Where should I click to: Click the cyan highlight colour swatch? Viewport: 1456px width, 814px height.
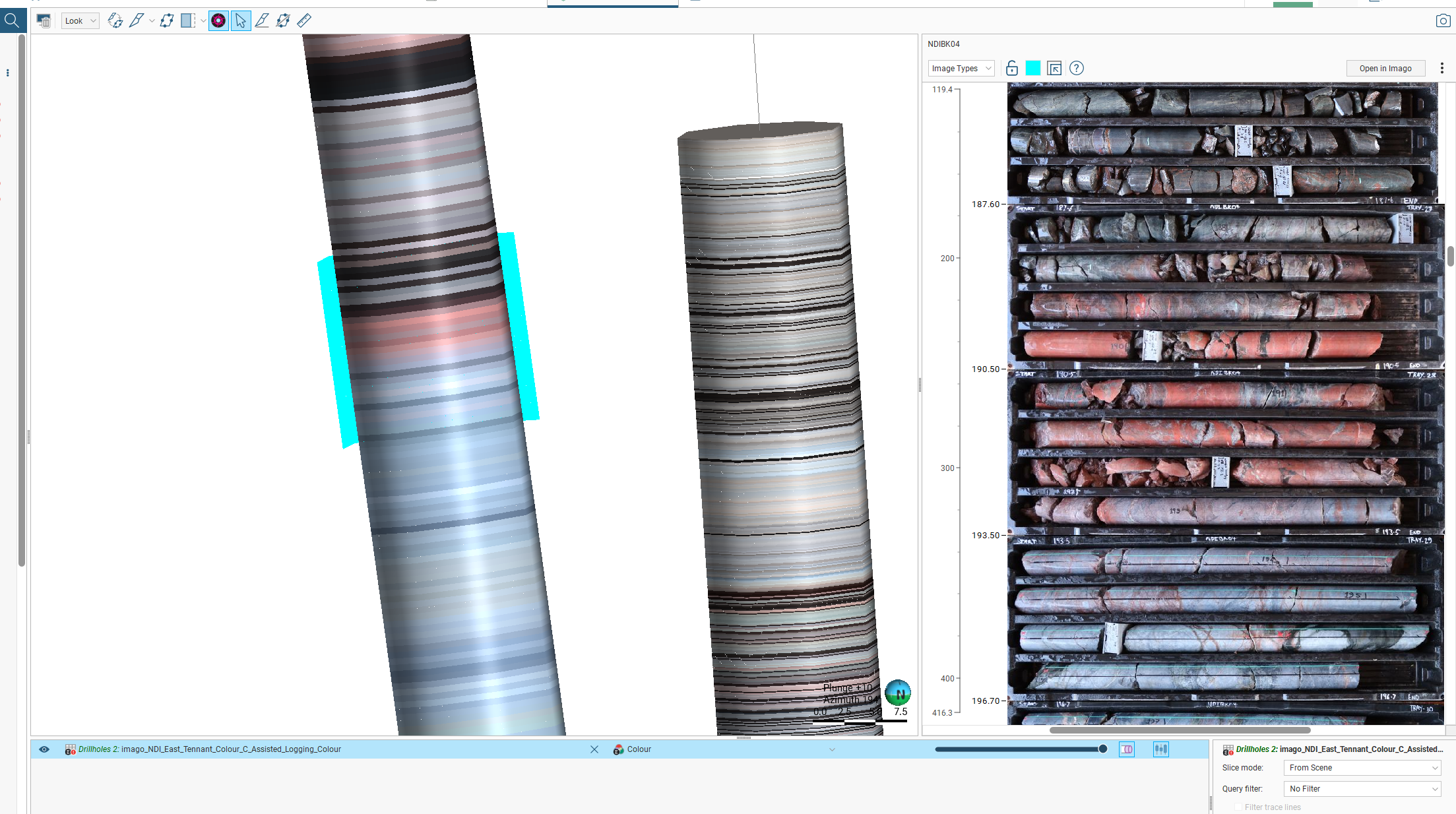tap(1033, 68)
